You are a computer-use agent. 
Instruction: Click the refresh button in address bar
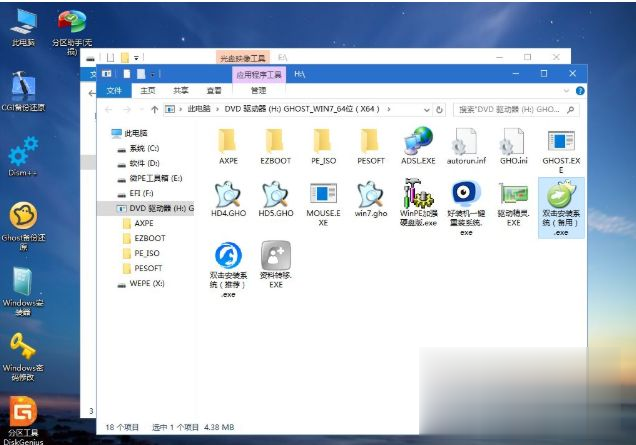pyautogui.click(x=439, y=110)
